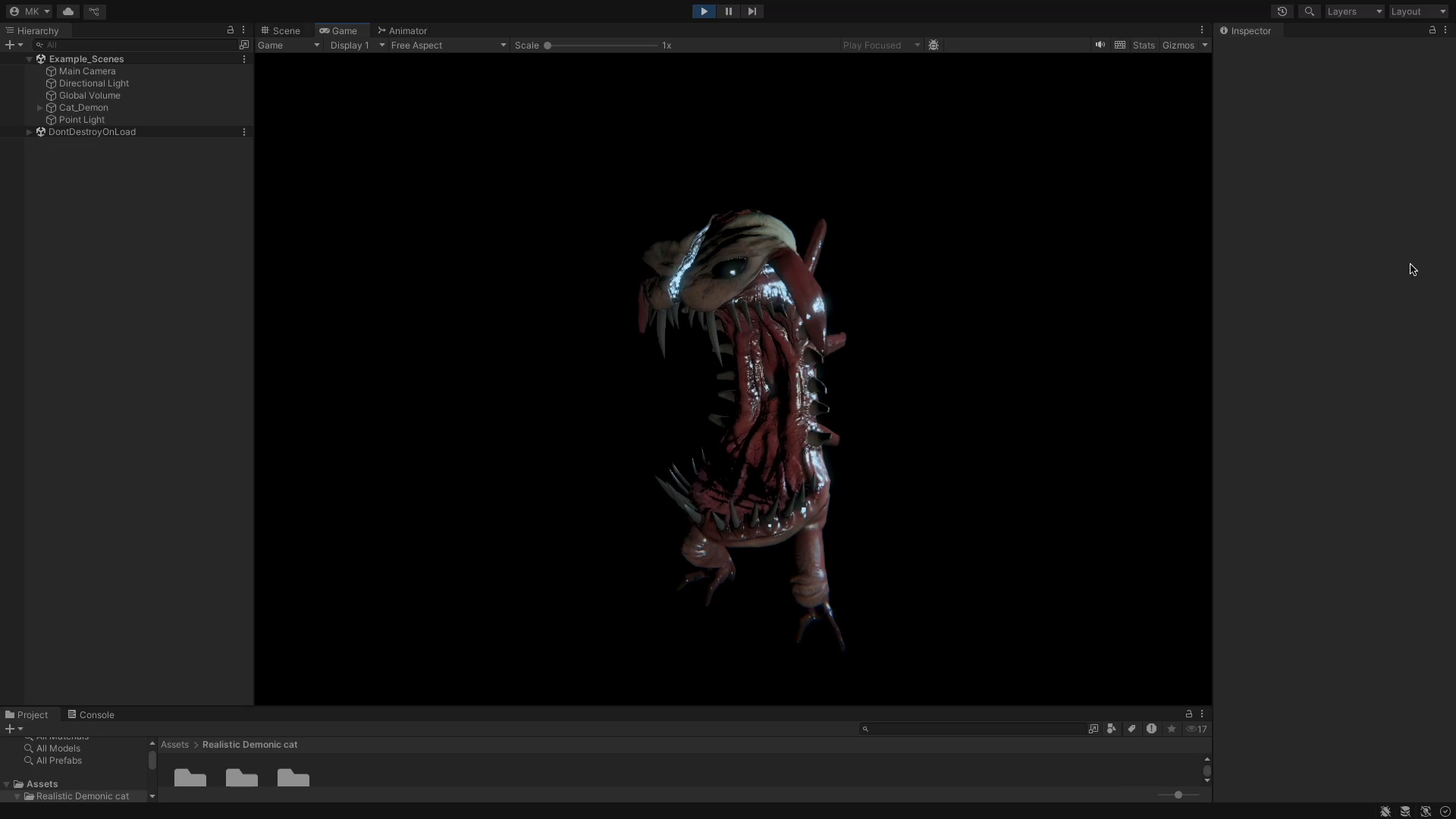Focus the Project panel search field
This screenshot has height=819, width=1456.
click(x=972, y=729)
